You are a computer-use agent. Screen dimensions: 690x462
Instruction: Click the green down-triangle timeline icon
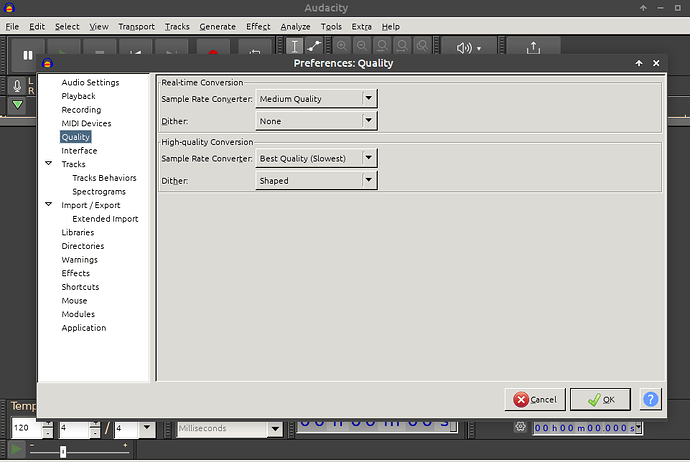coord(18,105)
